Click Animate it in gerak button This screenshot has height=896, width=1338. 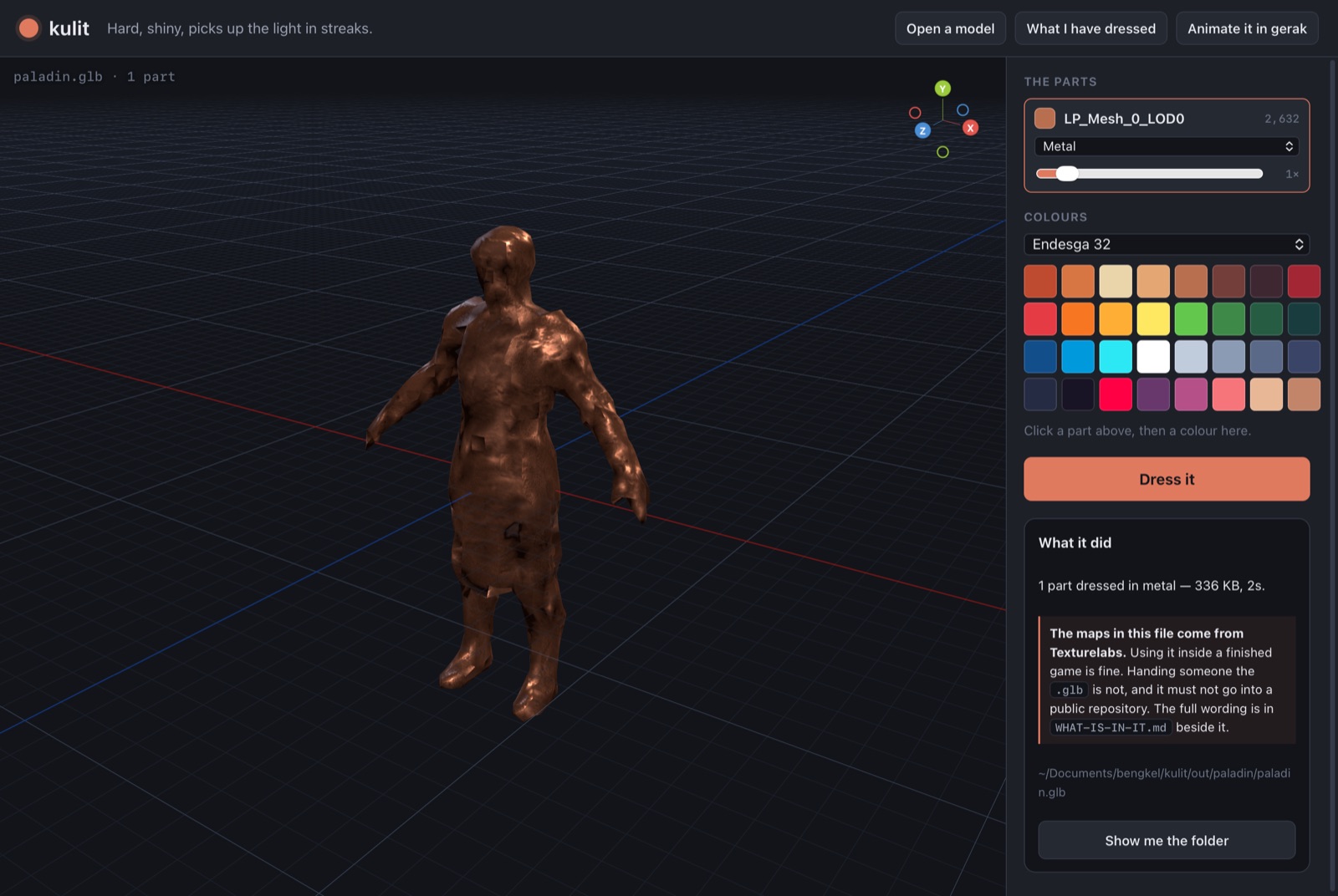pyautogui.click(x=1247, y=28)
